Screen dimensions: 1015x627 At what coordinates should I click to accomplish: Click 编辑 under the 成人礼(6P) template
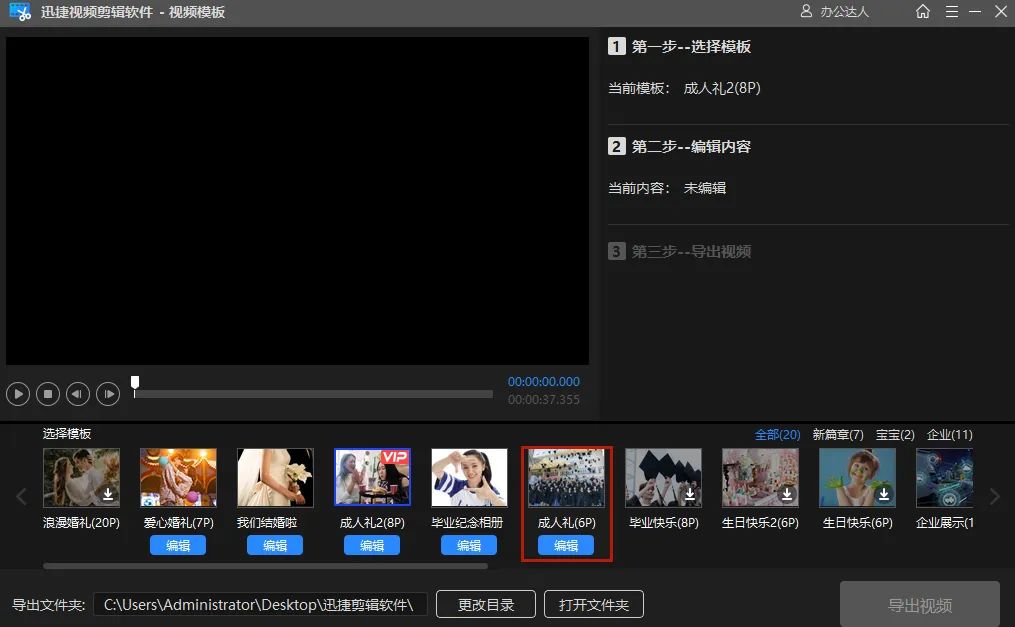coord(566,545)
